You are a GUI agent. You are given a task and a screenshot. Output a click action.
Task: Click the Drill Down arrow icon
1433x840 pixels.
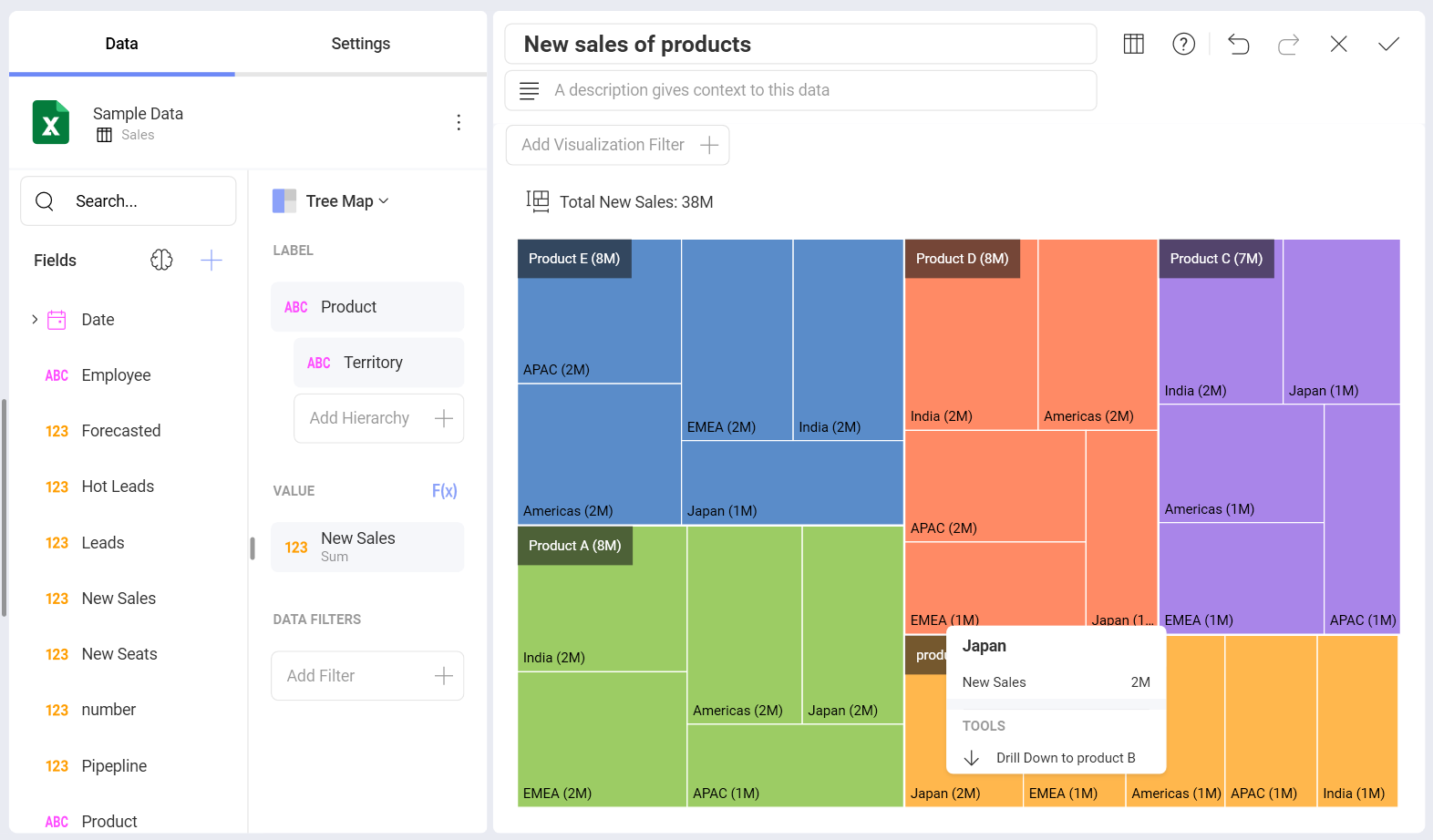pos(972,758)
